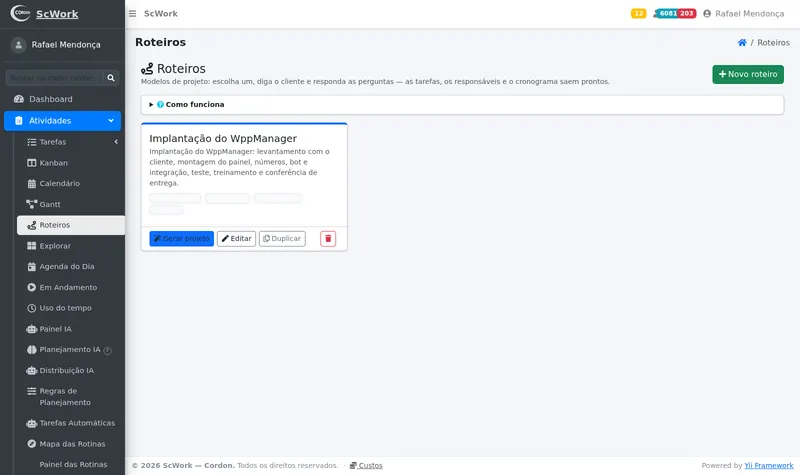Image resolution: width=800 pixels, height=475 pixels.
Task: Open Agenda do Dia
Action: [x=71, y=266]
